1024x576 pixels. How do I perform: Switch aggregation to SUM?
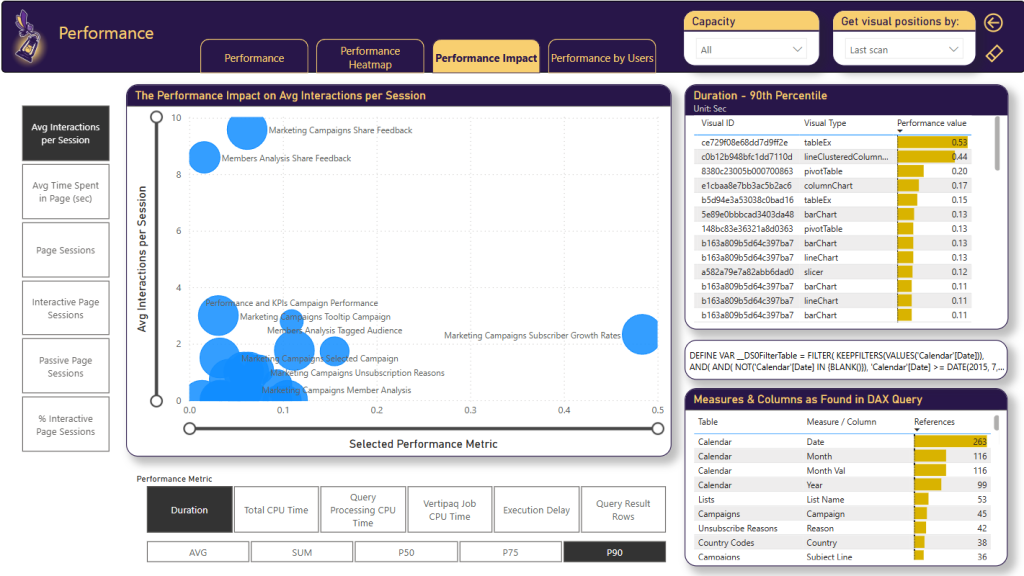pos(301,551)
